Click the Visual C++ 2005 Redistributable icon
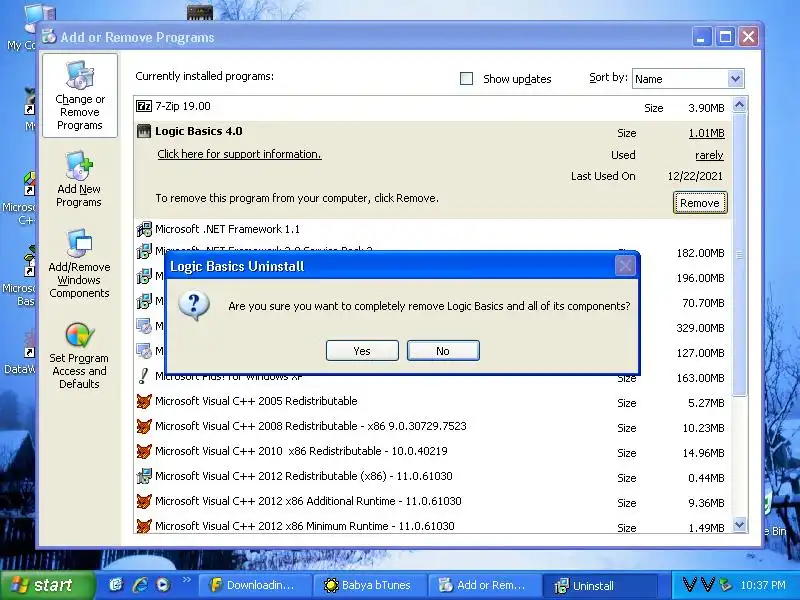Screen dimensions: 800x600 tap(144, 402)
